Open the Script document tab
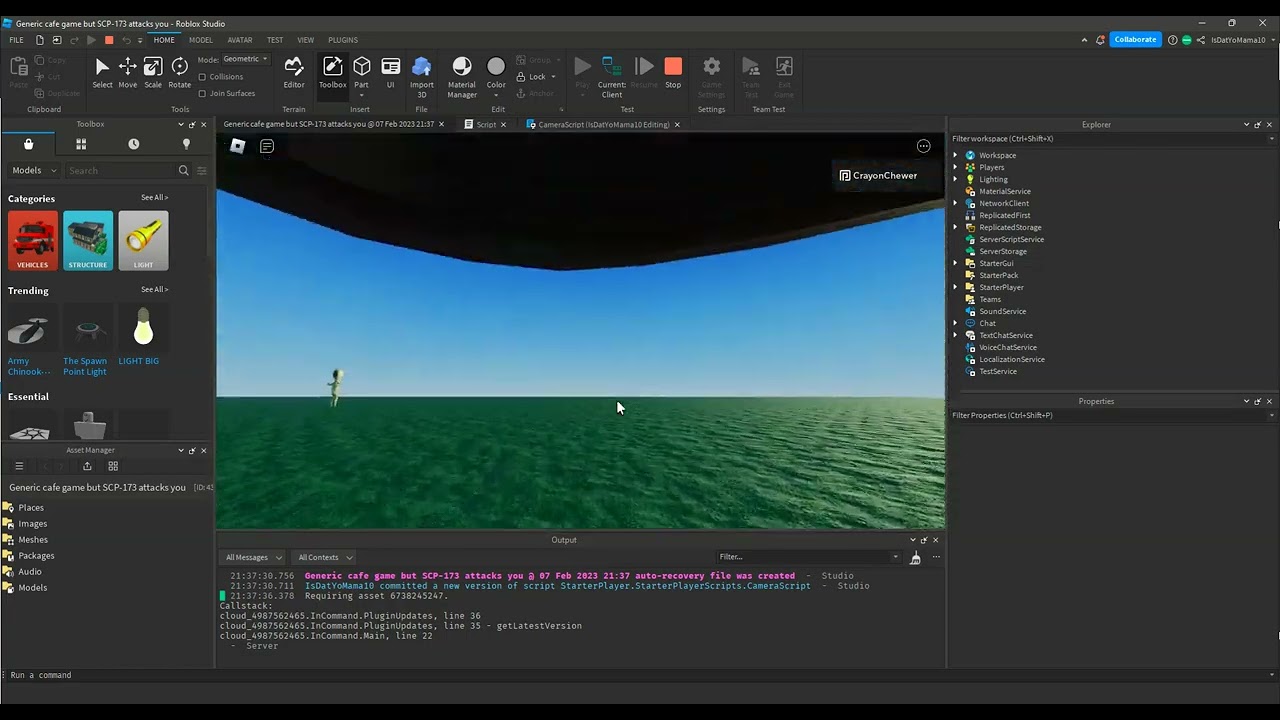Viewport: 1280px width, 720px height. click(x=486, y=125)
